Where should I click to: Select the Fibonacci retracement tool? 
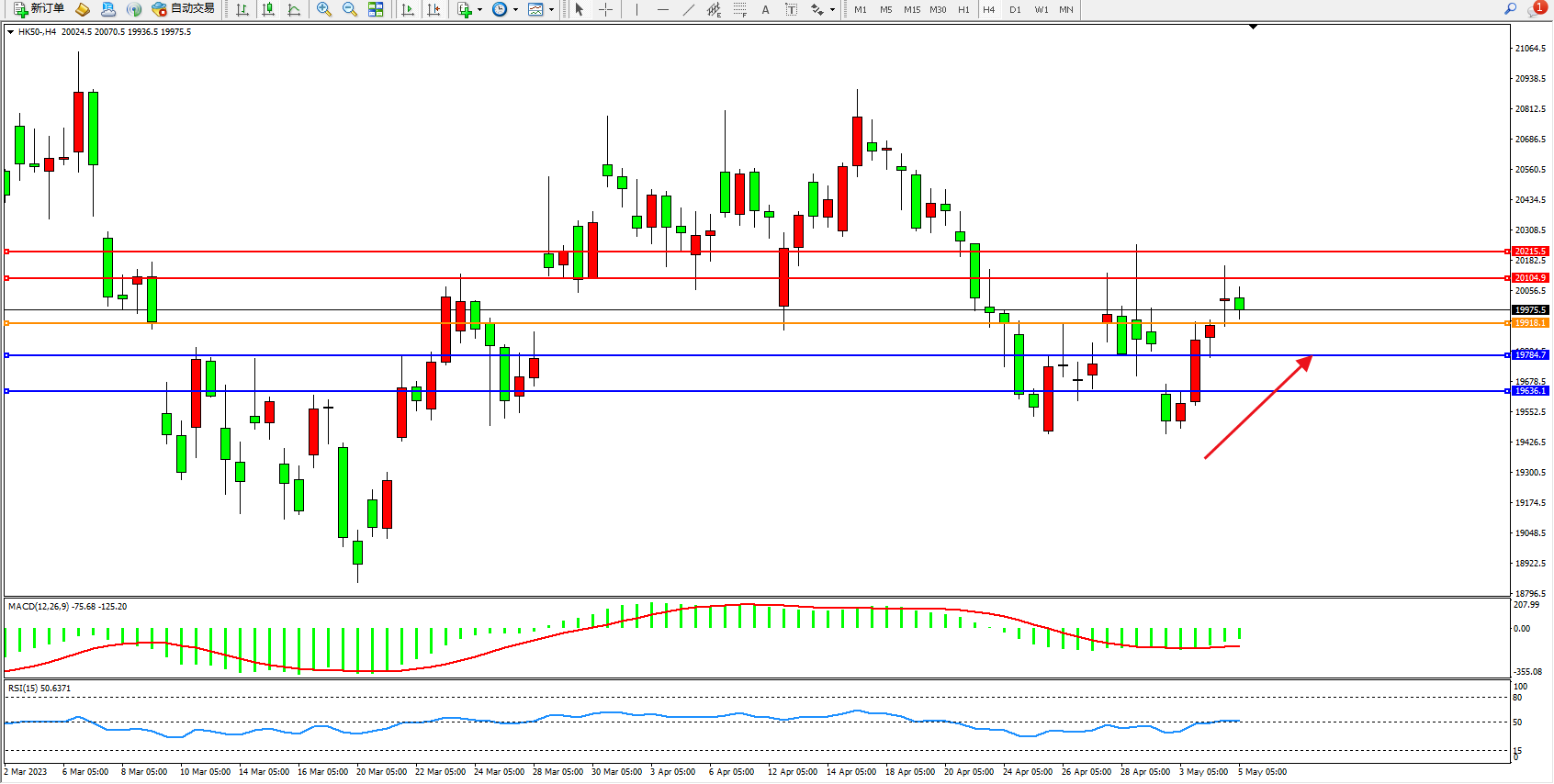[740, 9]
